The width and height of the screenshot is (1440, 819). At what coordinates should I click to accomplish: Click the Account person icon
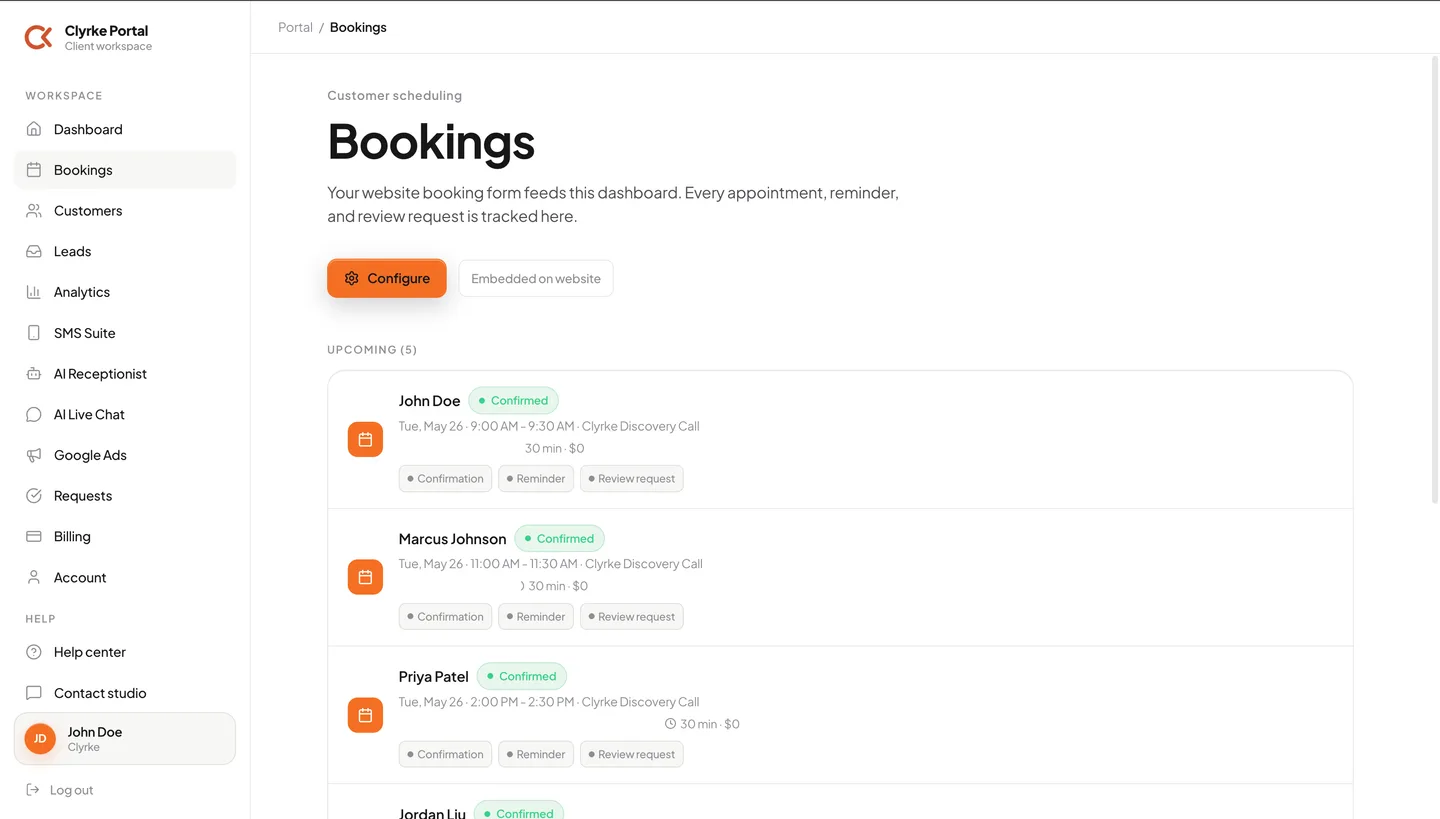tap(34, 577)
